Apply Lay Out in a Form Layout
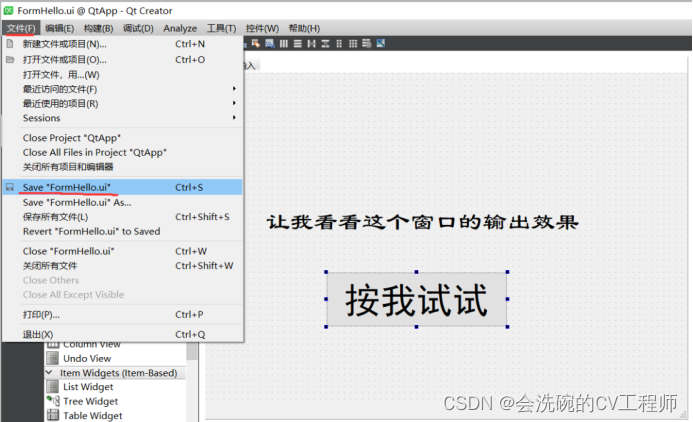Image resolution: width=693 pixels, height=422 pixels. tap(339, 43)
